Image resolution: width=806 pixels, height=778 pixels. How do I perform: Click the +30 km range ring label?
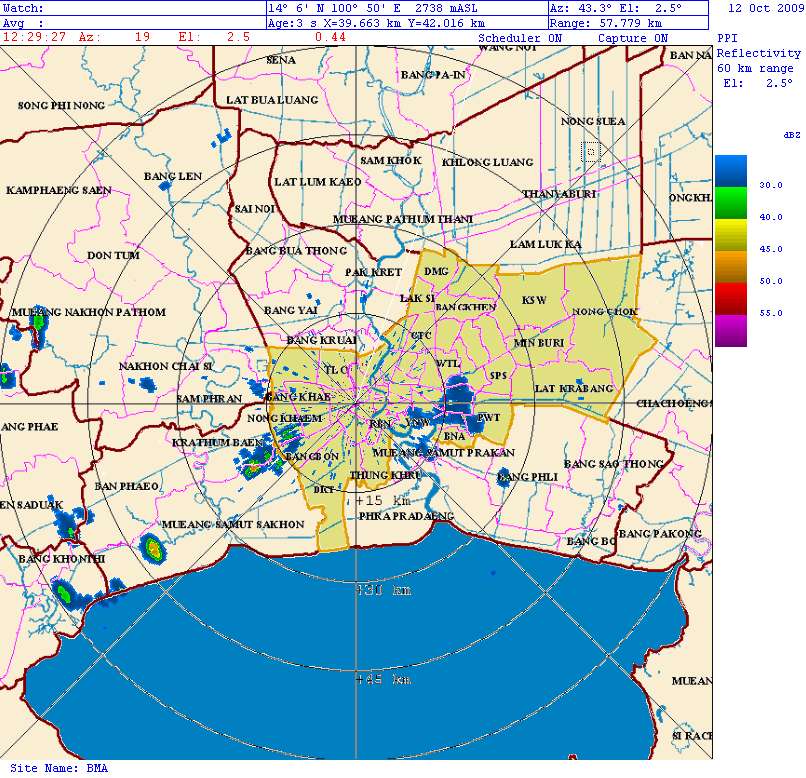[x=383, y=590]
